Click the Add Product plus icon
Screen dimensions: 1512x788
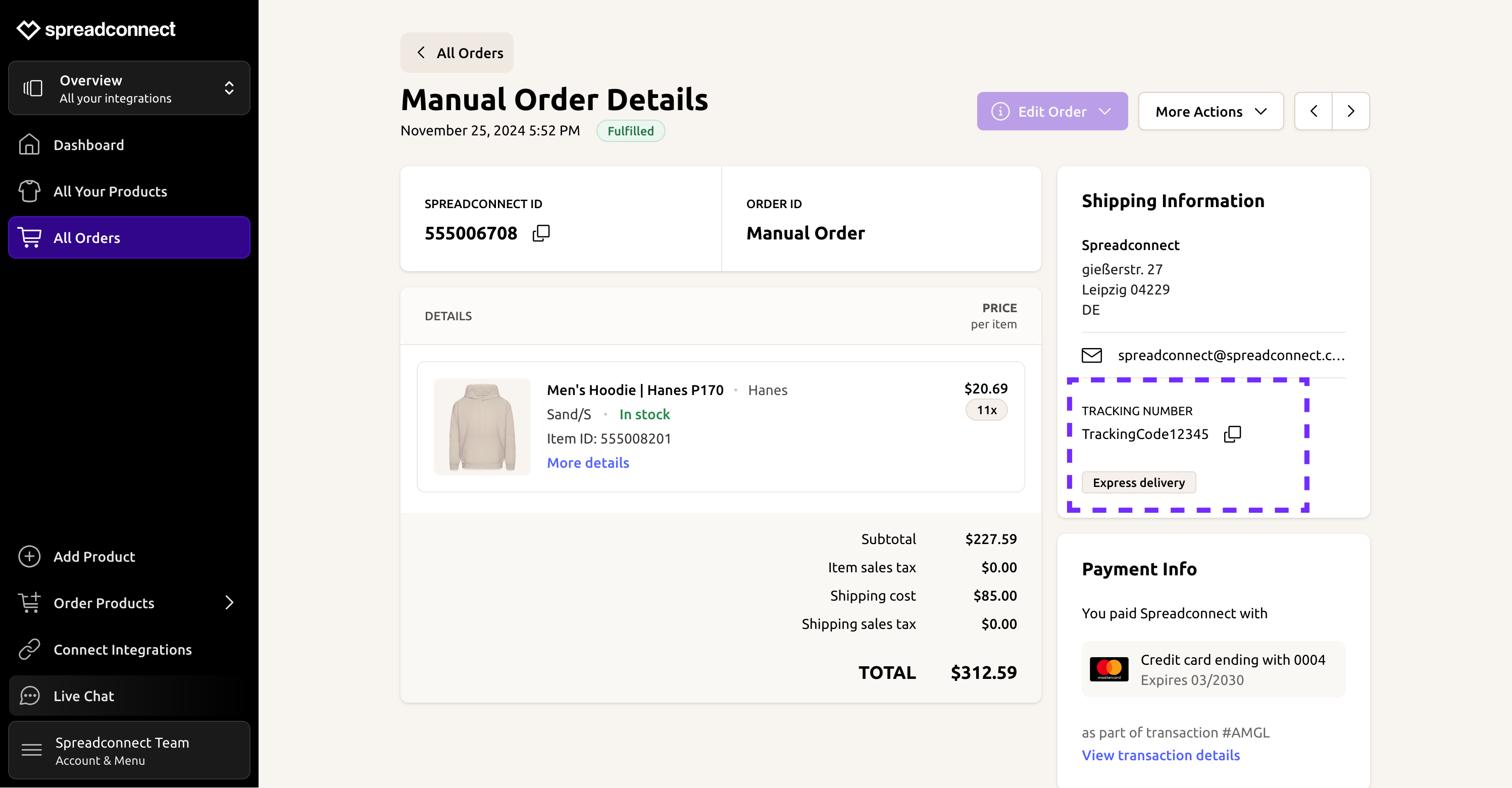(x=29, y=556)
